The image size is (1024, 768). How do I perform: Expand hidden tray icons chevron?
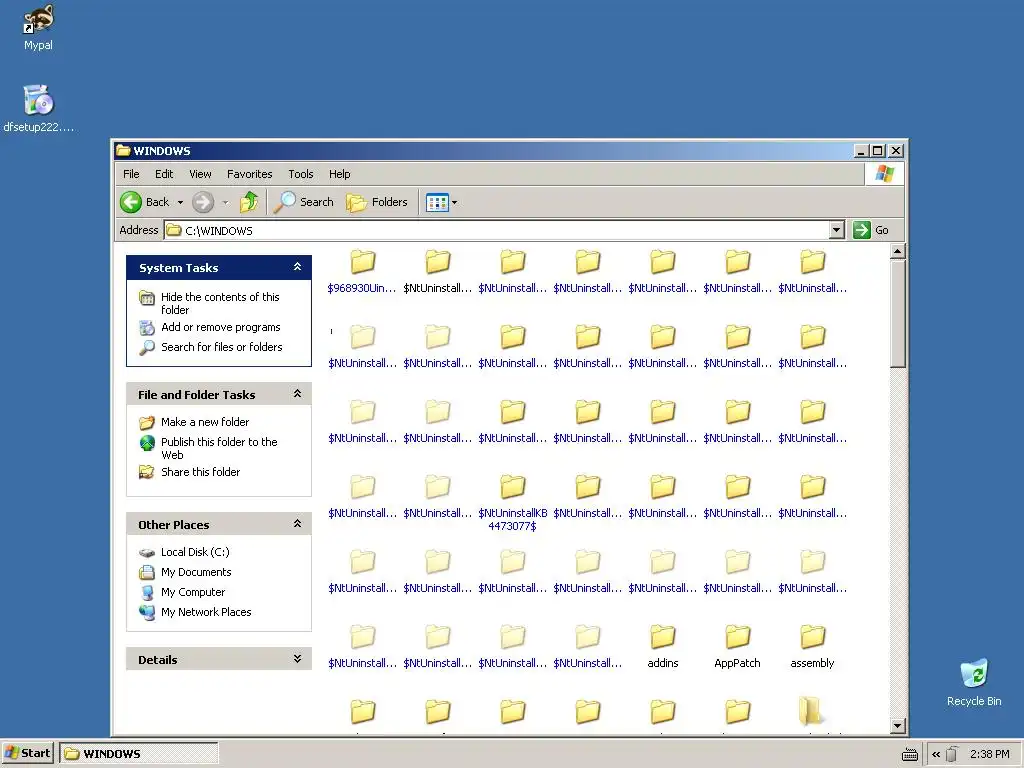(936, 754)
